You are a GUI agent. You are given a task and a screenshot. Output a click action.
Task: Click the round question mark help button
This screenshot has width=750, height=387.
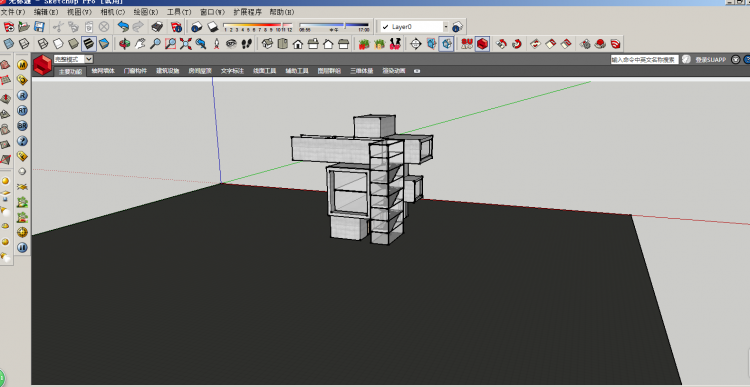(x=22, y=141)
